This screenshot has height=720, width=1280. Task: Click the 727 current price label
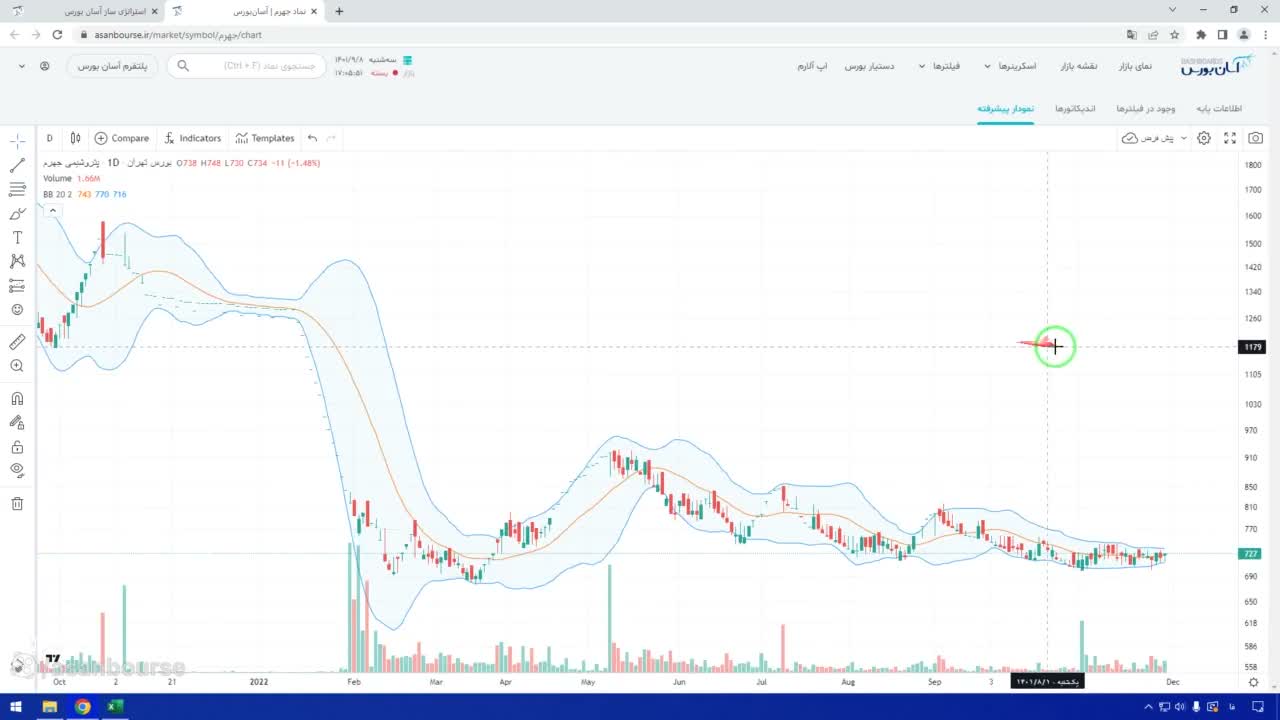click(x=1251, y=554)
